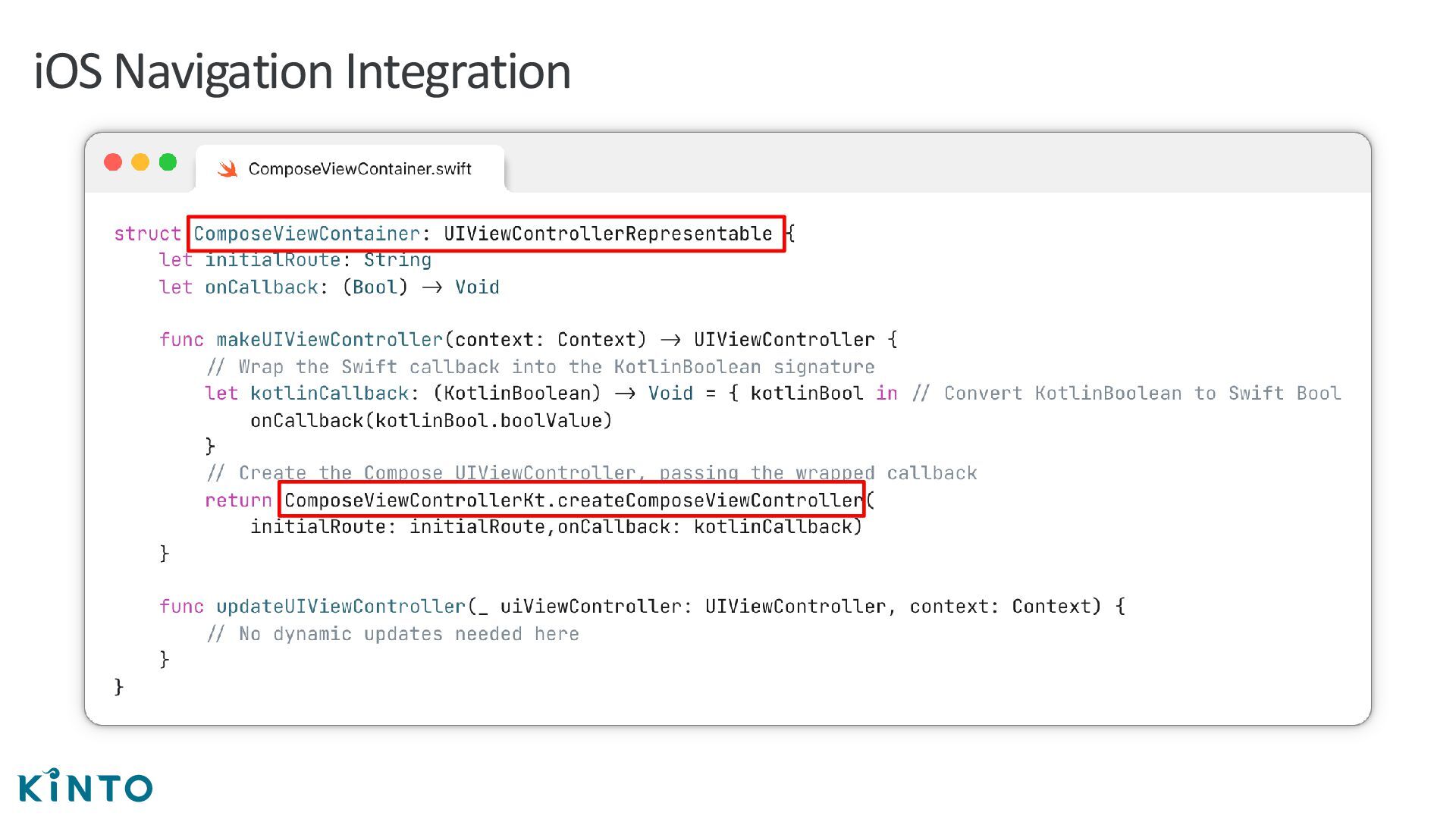This screenshot has height=819, width=1456.
Task: Click the return keyword
Action: [x=238, y=500]
